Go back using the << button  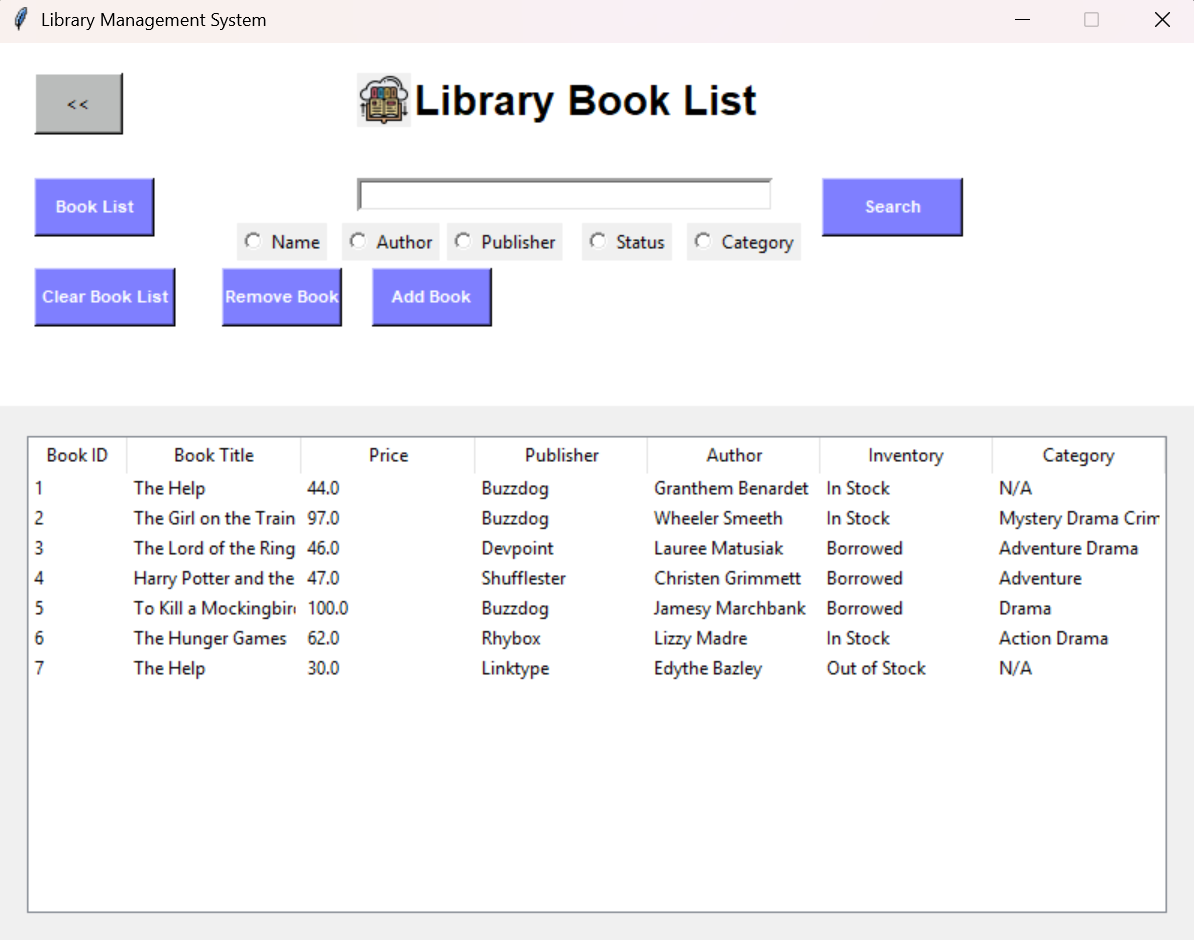(x=78, y=104)
